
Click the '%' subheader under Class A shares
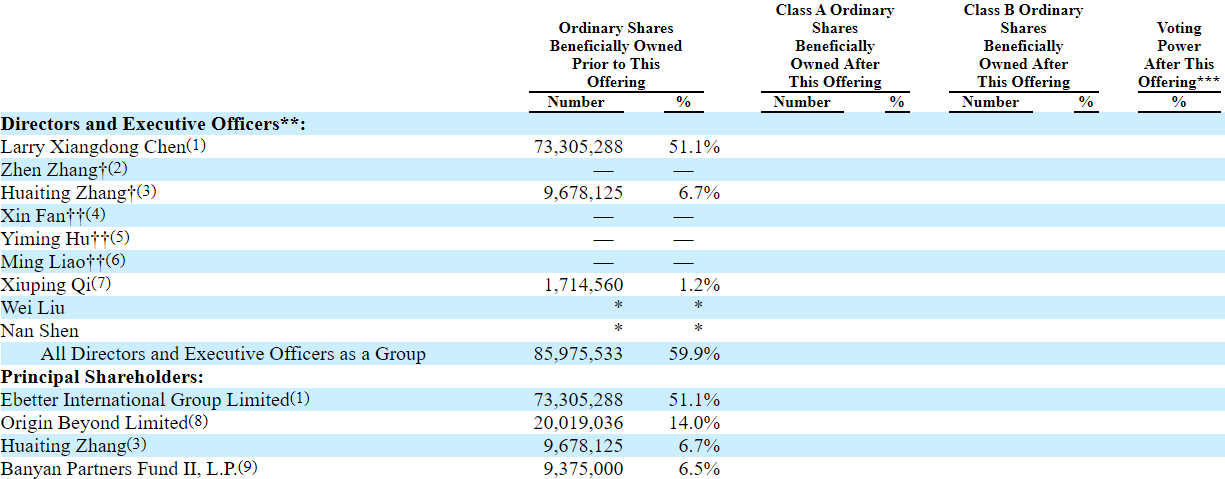[897, 102]
